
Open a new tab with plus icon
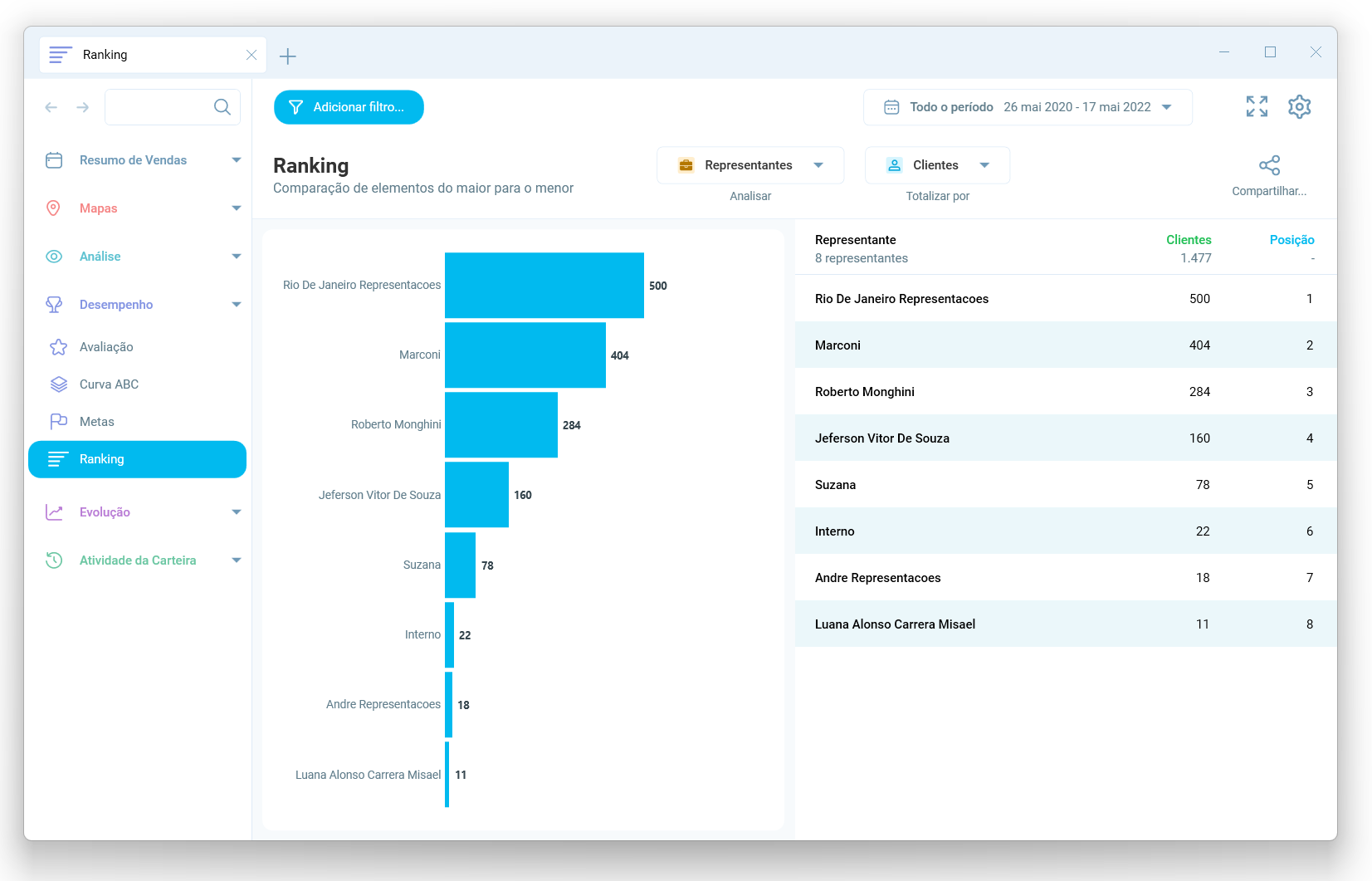click(x=288, y=56)
